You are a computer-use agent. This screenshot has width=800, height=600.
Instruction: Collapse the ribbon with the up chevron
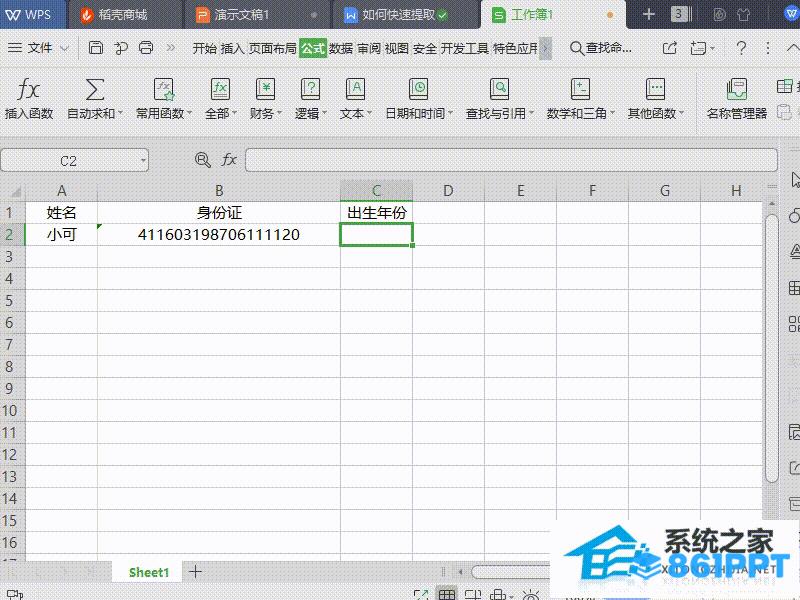[792, 48]
